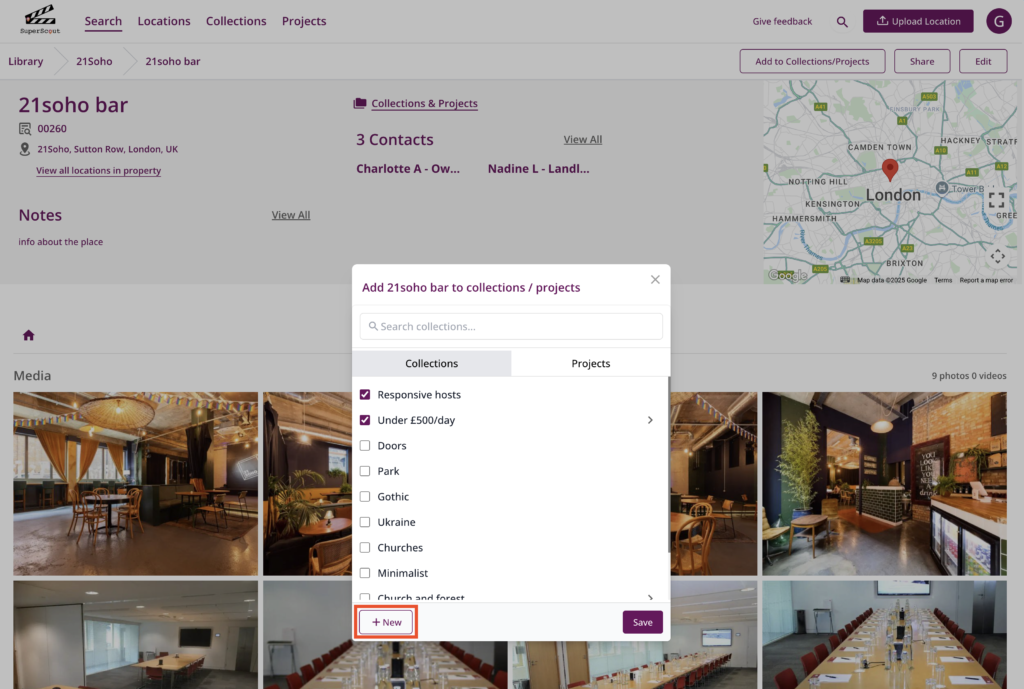This screenshot has width=1024, height=689.
Task: Save the collection selections
Action: [x=643, y=622]
